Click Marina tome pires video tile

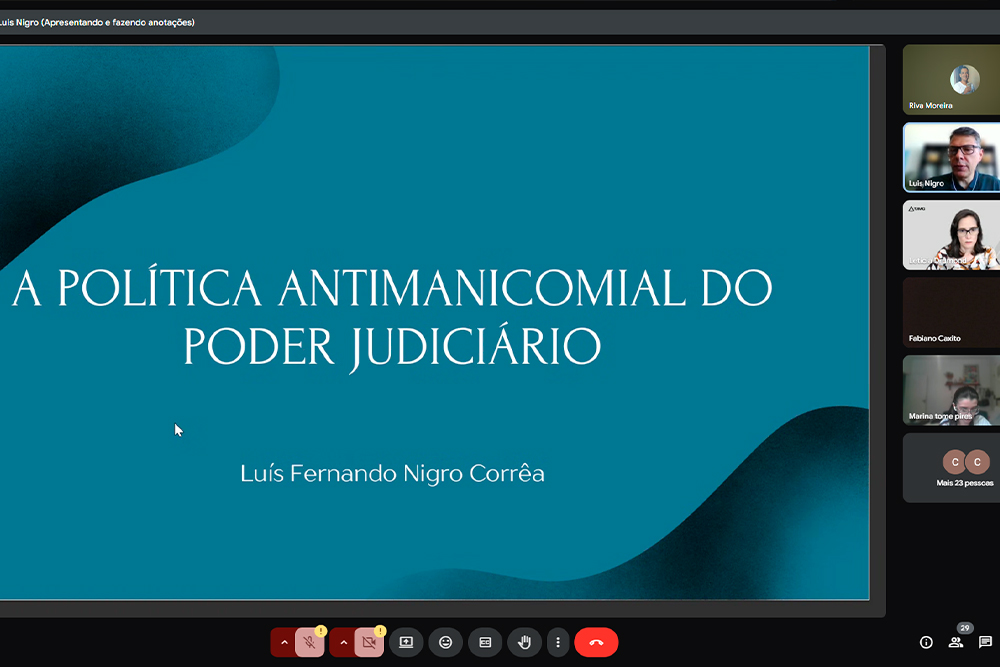pyautogui.click(x=951, y=390)
